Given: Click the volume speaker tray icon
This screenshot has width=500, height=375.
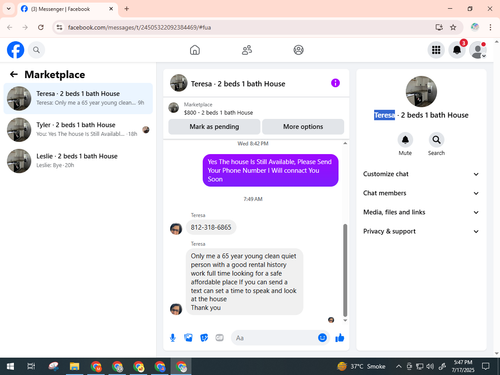Looking at the screenshot, I should coord(430,367).
